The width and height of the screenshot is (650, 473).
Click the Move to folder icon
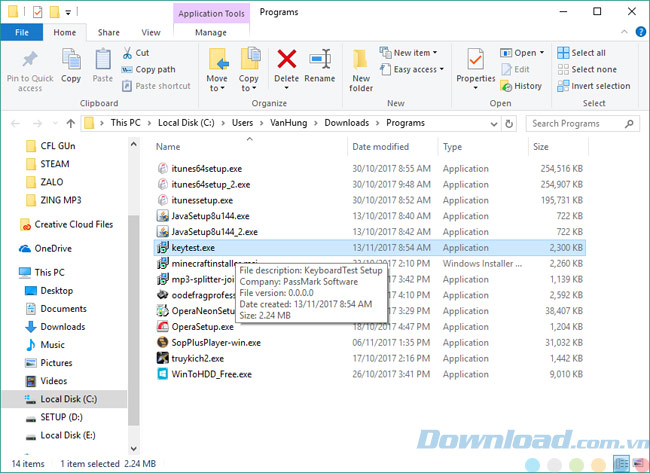[x=218, y=59]
